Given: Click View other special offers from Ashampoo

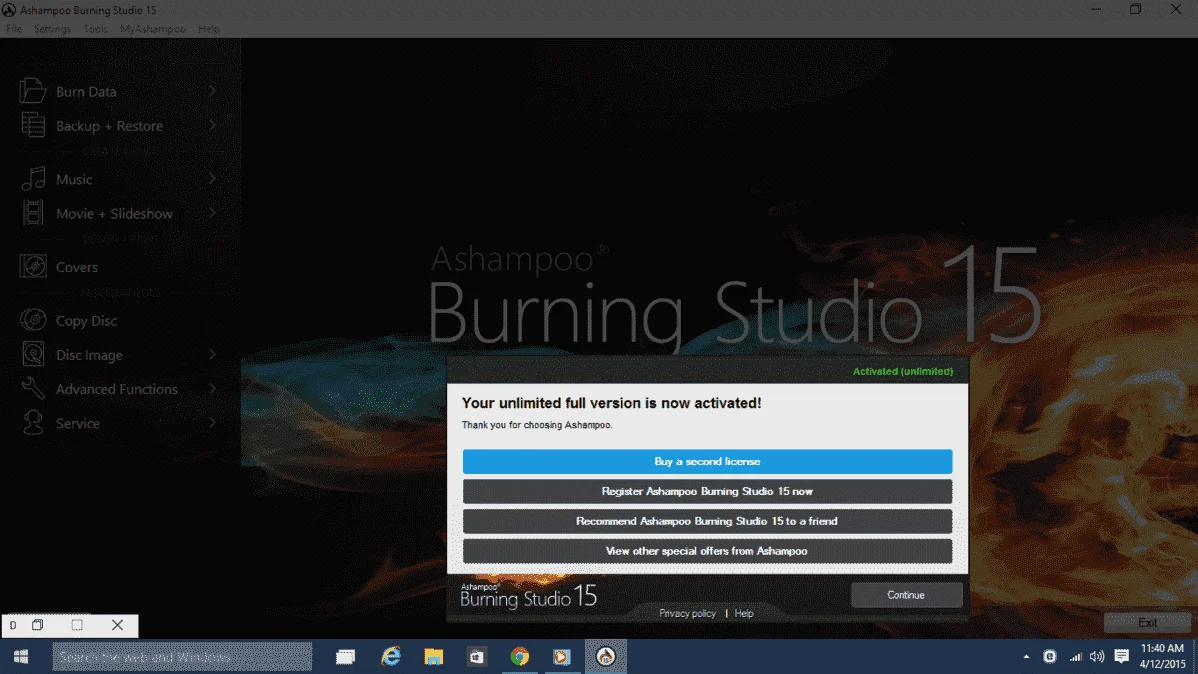Looking at the screenshot, I should (707, 551).
